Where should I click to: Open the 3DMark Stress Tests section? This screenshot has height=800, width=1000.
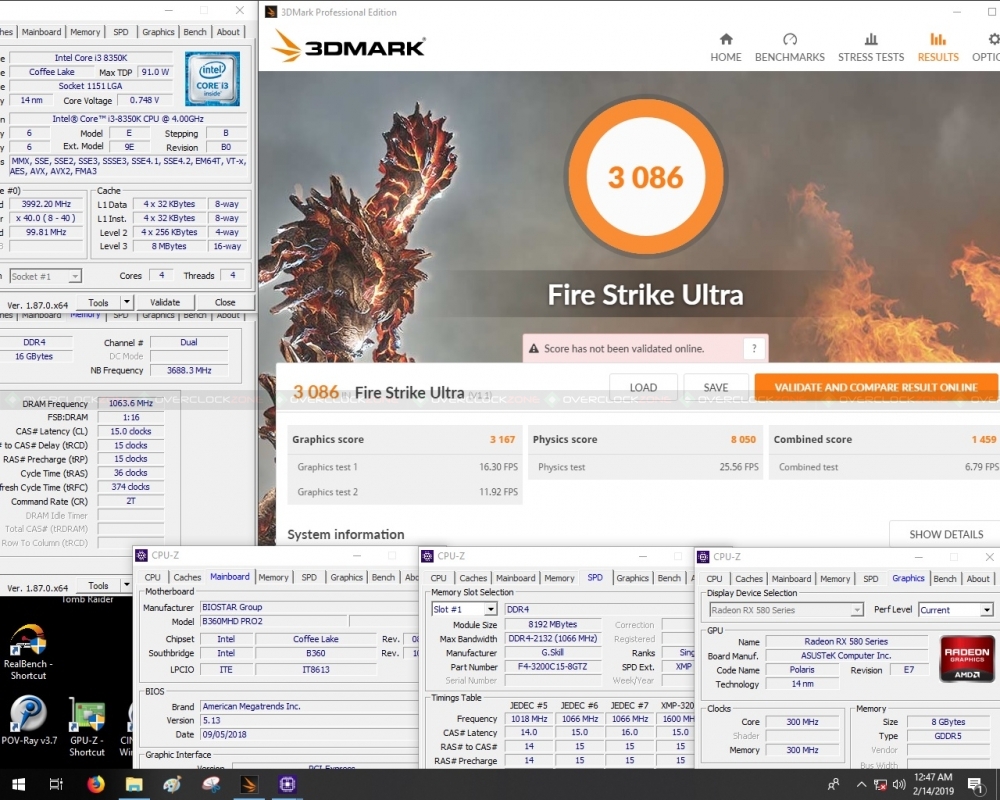(871, 48)
